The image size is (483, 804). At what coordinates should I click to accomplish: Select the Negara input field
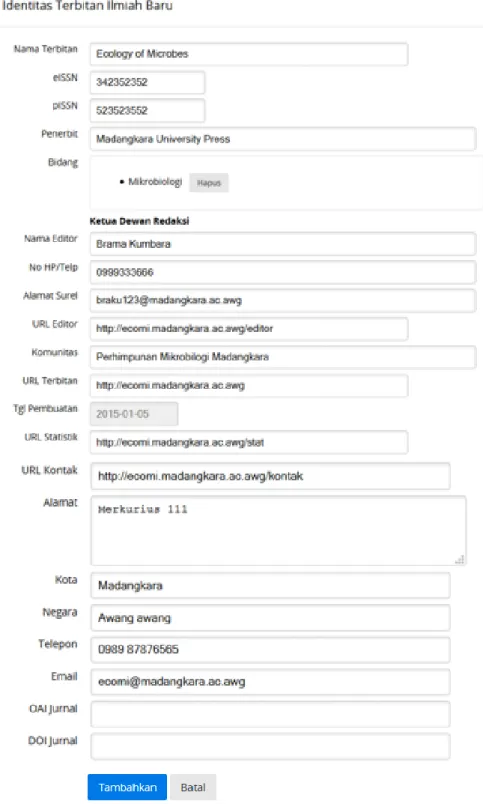(271, 617)
